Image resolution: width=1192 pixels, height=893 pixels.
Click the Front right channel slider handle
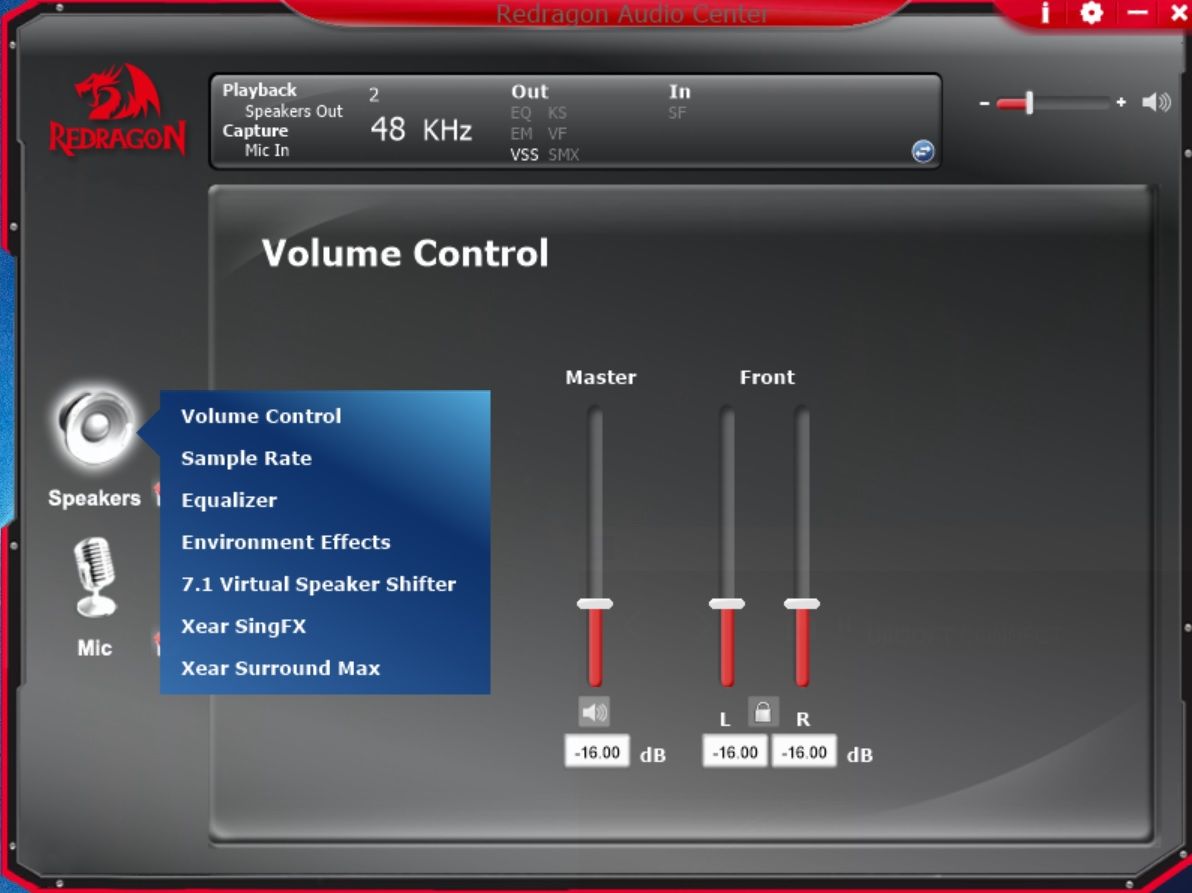tap(802, 603)
